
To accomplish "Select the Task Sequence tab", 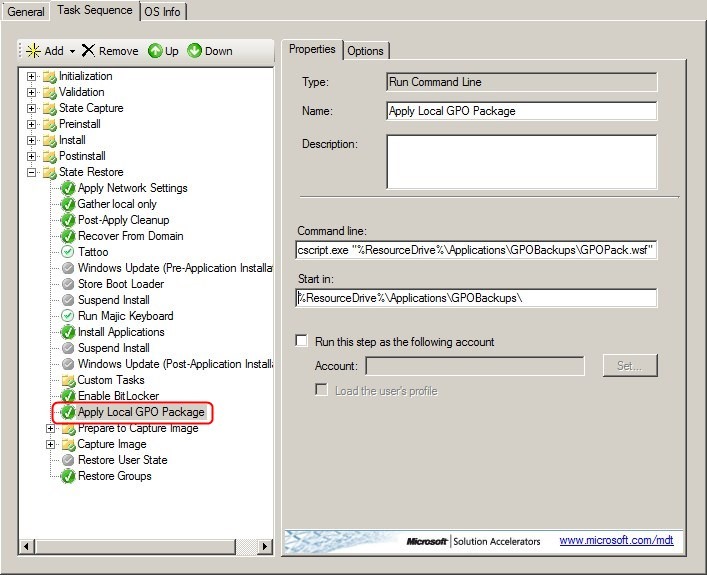I will point(95,10).
